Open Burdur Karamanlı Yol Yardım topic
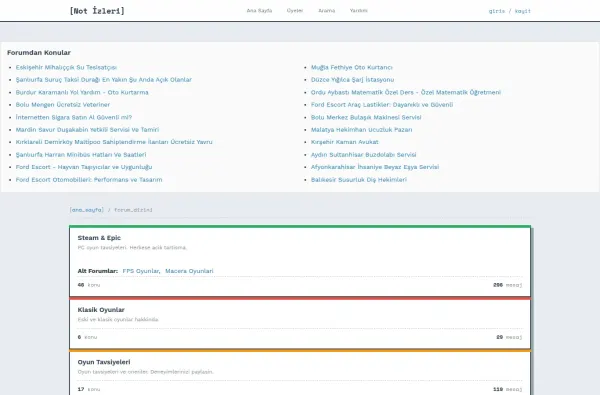Screen dimensions: 600x395 (x=82, y=92)
